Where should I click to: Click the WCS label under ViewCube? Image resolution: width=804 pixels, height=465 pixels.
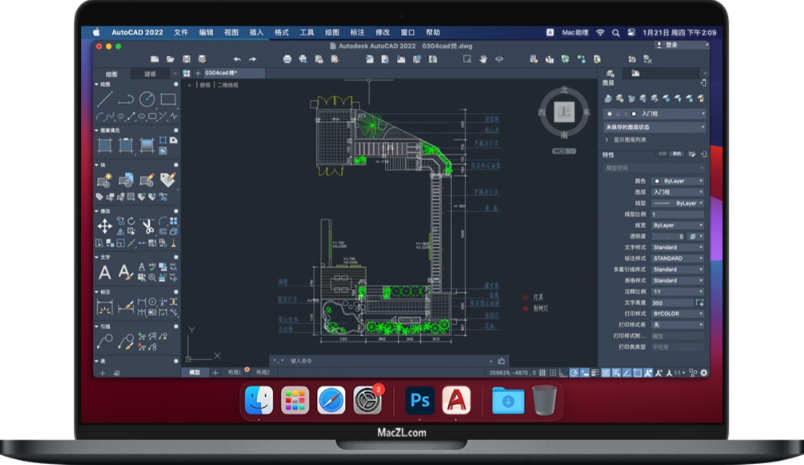564,151
